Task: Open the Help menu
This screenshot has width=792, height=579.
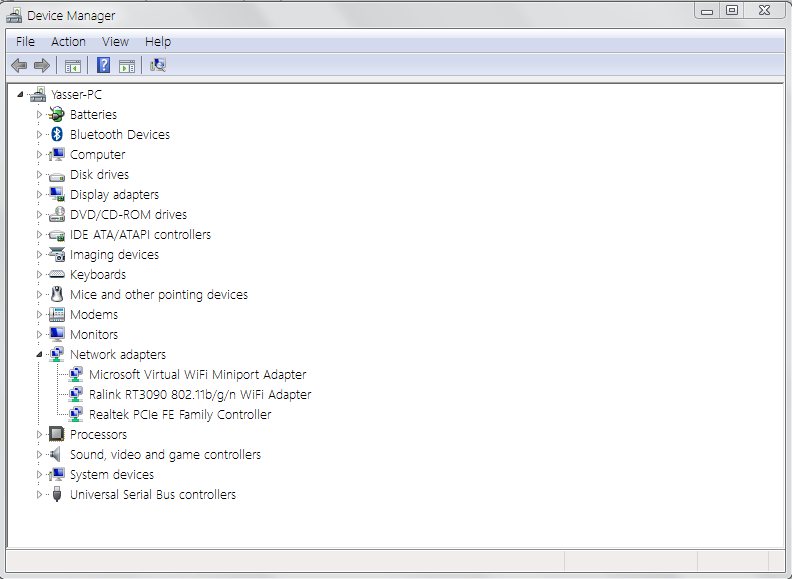Action: [158, 41]
